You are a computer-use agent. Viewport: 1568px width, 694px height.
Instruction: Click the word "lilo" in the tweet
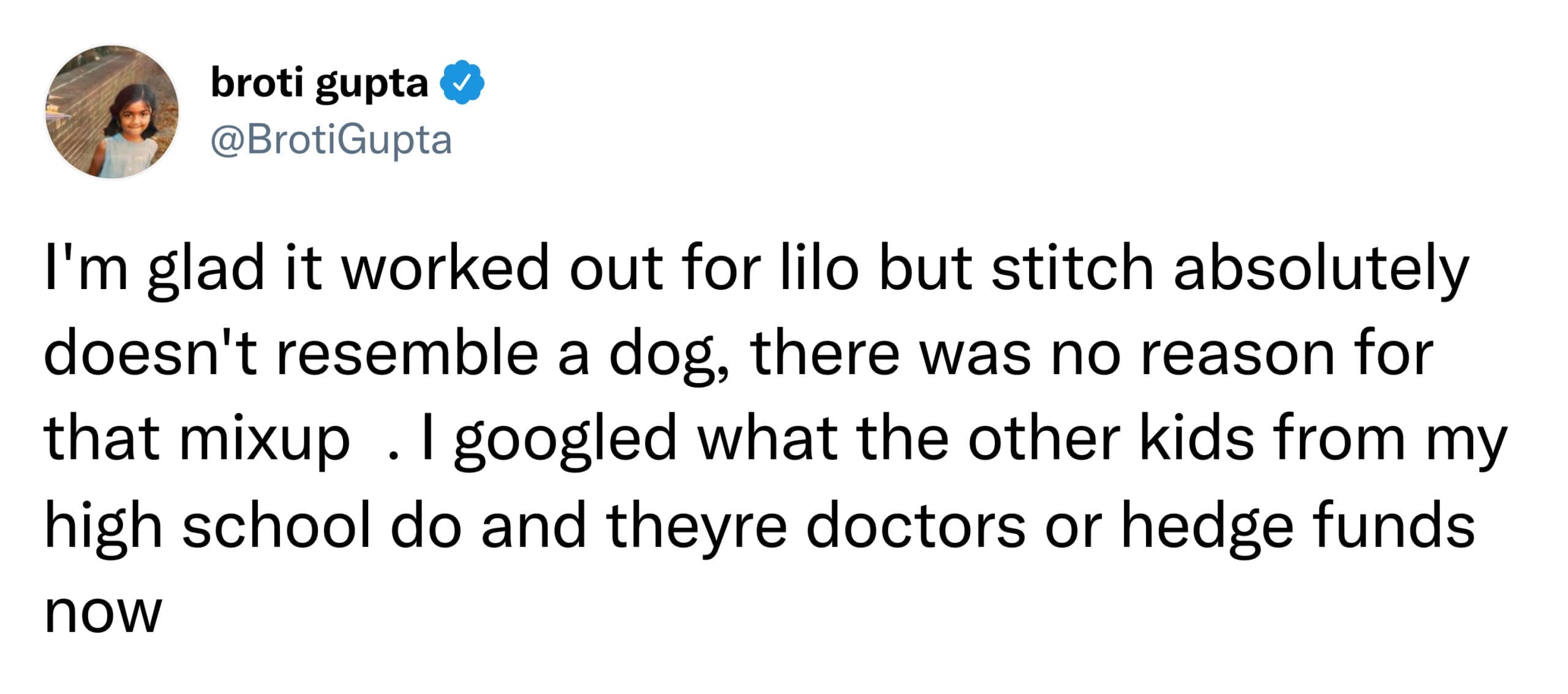820,268
